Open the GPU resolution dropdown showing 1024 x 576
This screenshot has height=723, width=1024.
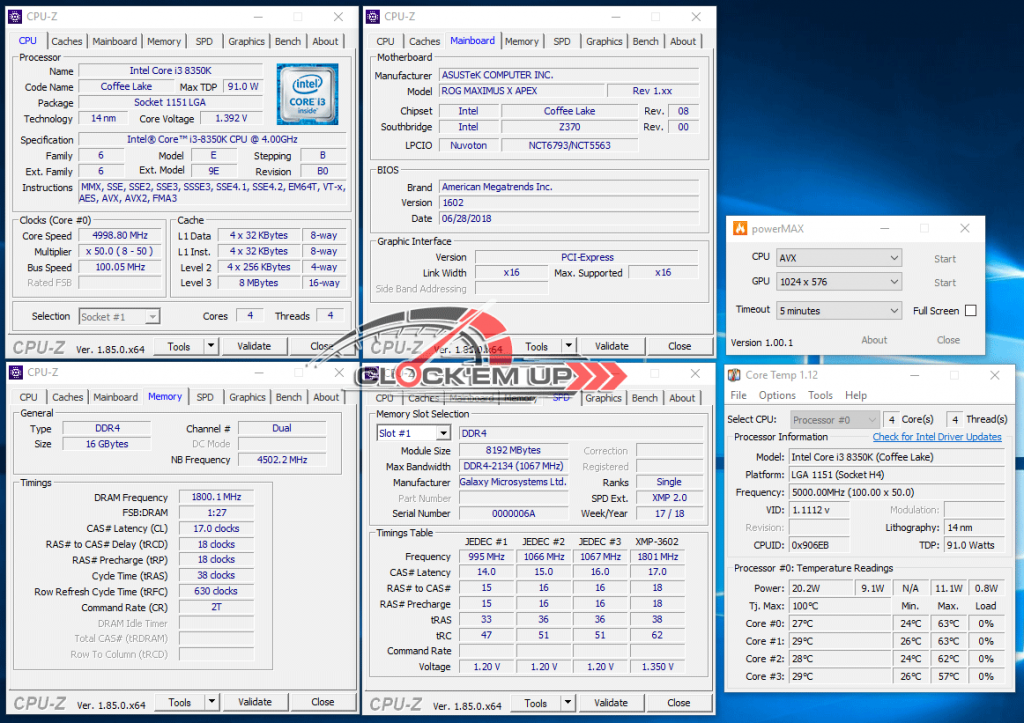tap(839, 282)
